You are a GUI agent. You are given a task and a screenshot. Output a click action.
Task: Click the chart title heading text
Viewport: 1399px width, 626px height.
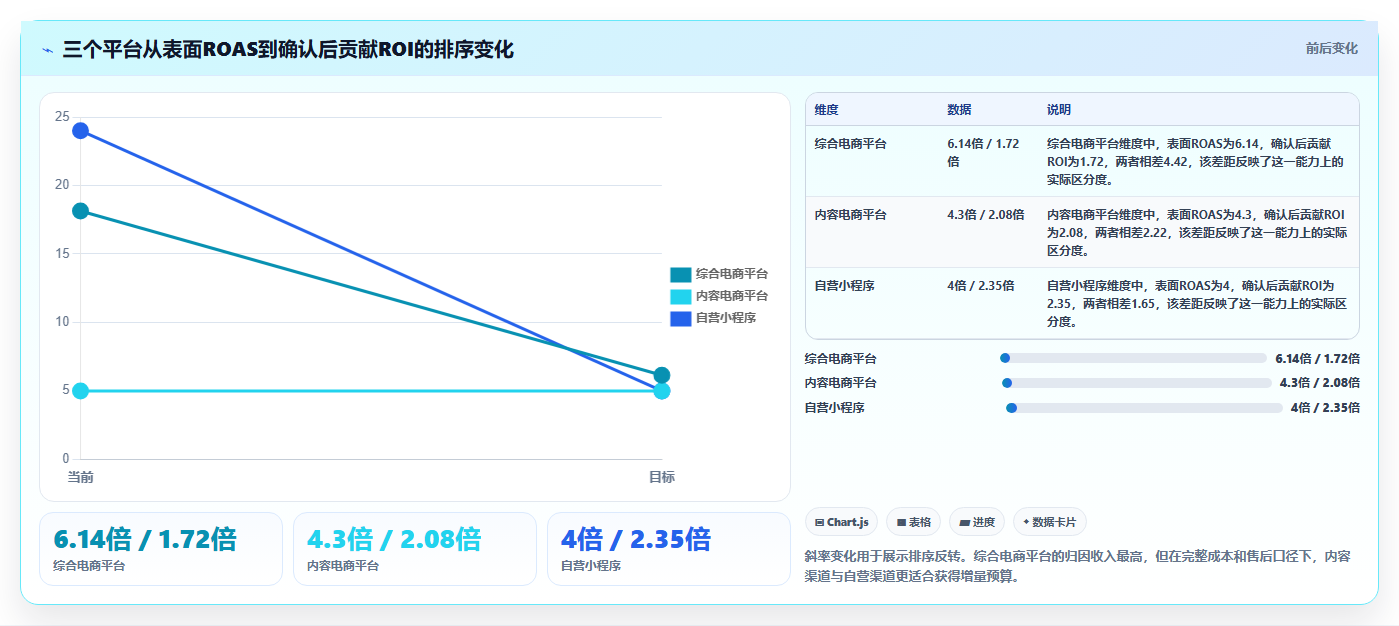tap(288, 49)
